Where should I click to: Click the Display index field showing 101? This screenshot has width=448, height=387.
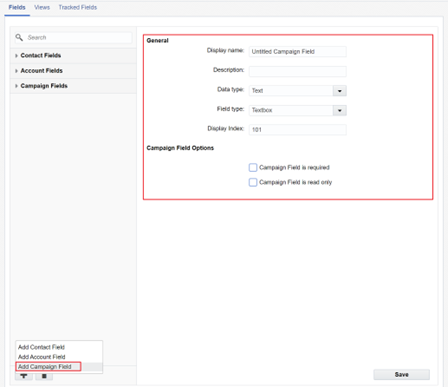298,130
